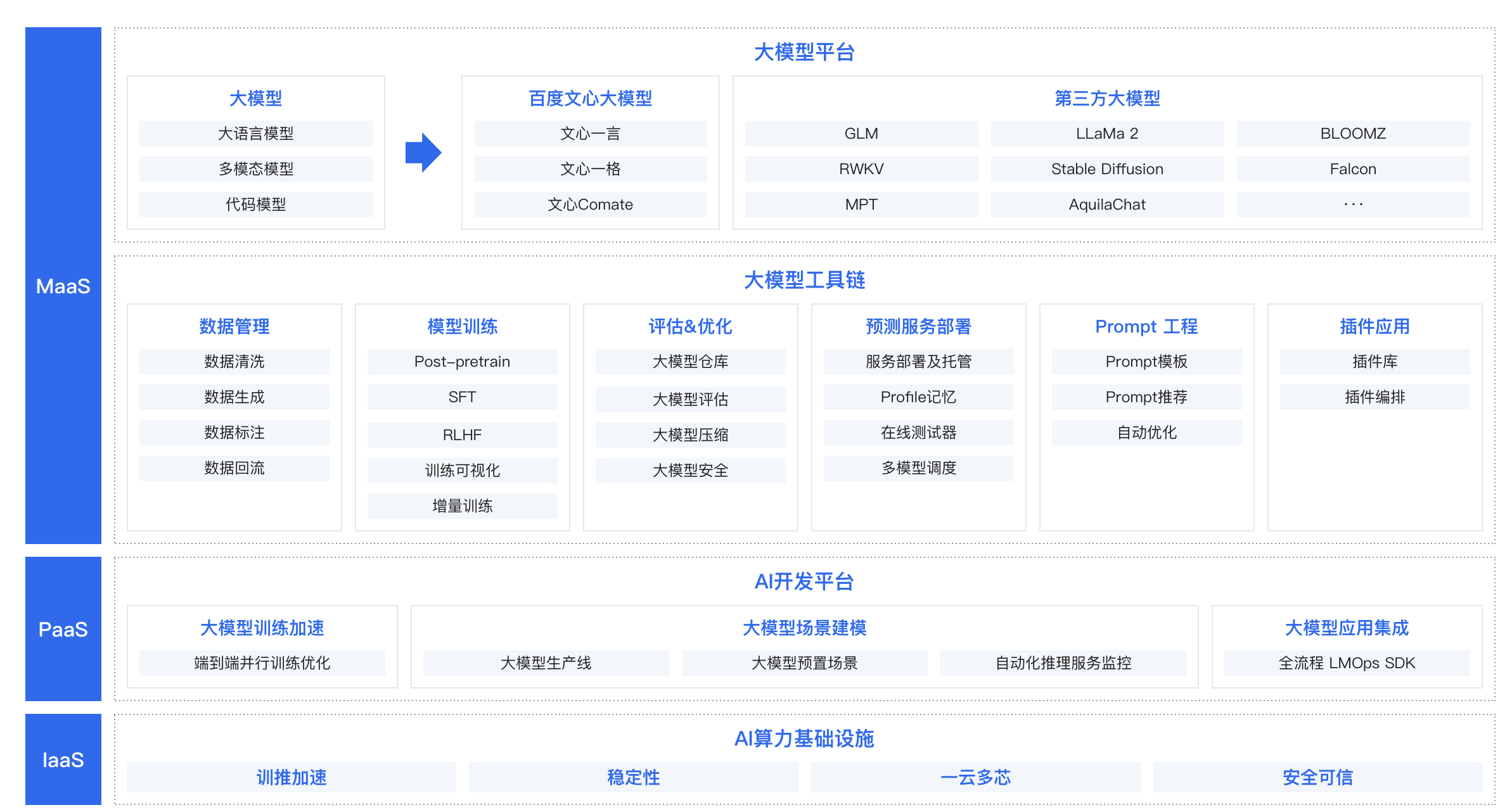
Task: Click the AI算力基础设施 heading
Action: tap(805, 739)
